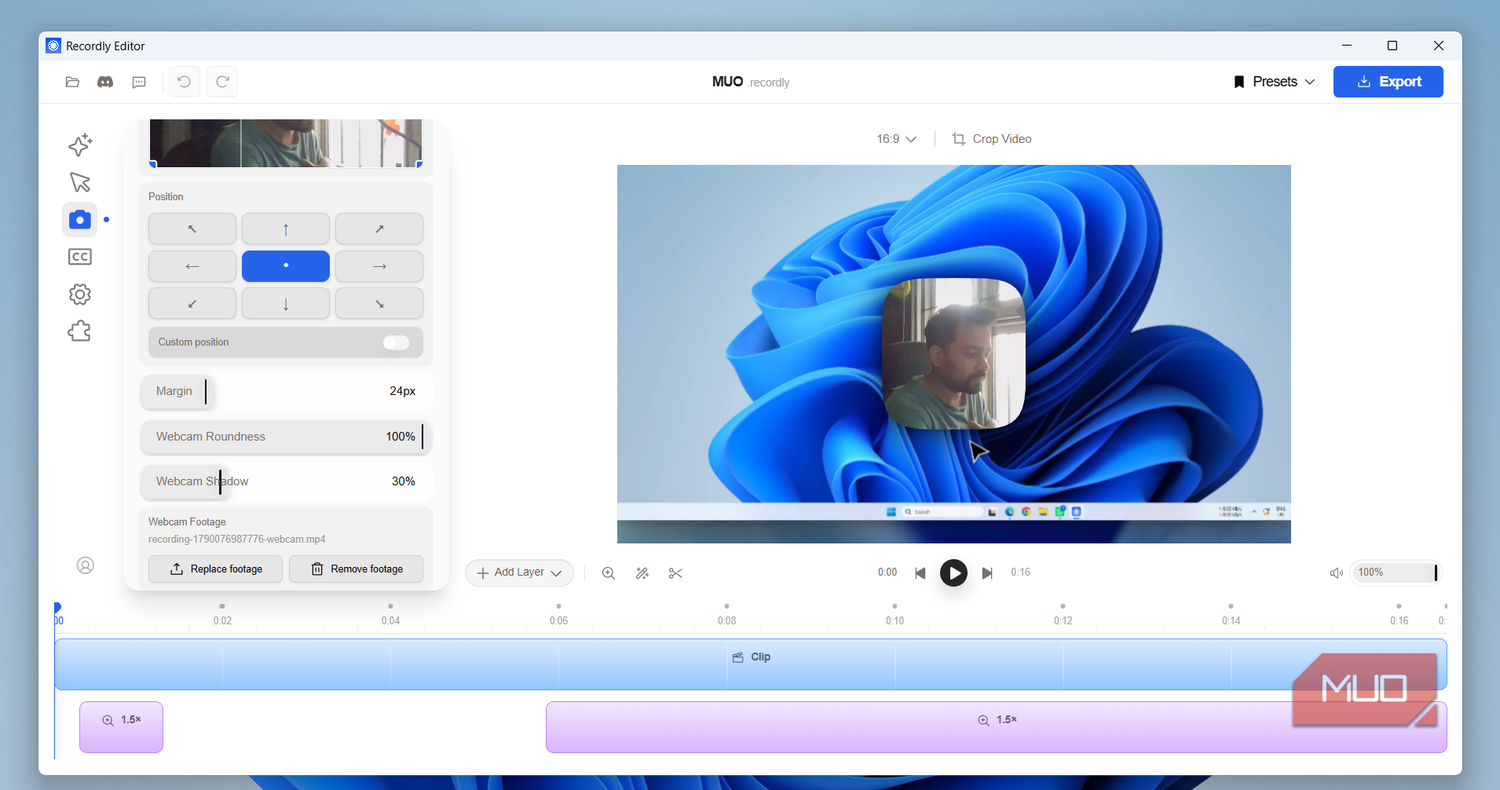This screenshot has width=1500, height=790.
Task: Click Remove footage
Action: click(x=356, y=569)
